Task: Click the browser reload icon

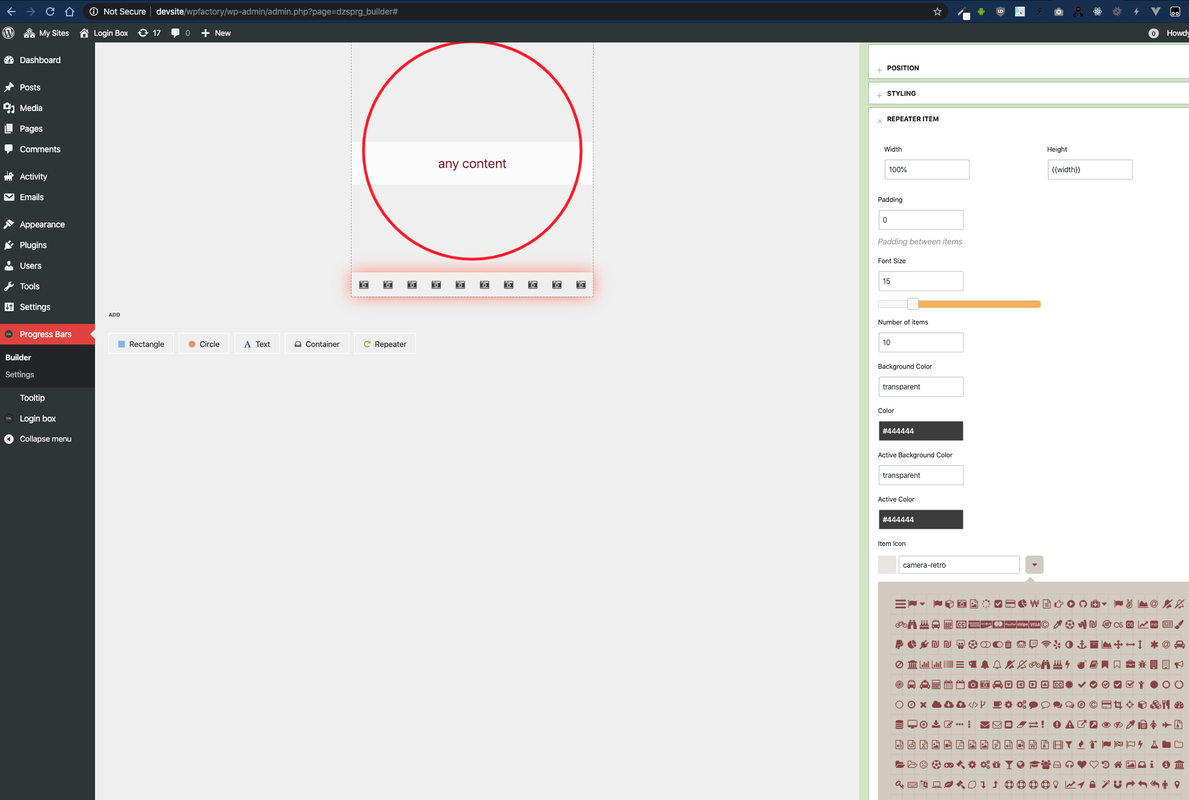Action: 50,12
